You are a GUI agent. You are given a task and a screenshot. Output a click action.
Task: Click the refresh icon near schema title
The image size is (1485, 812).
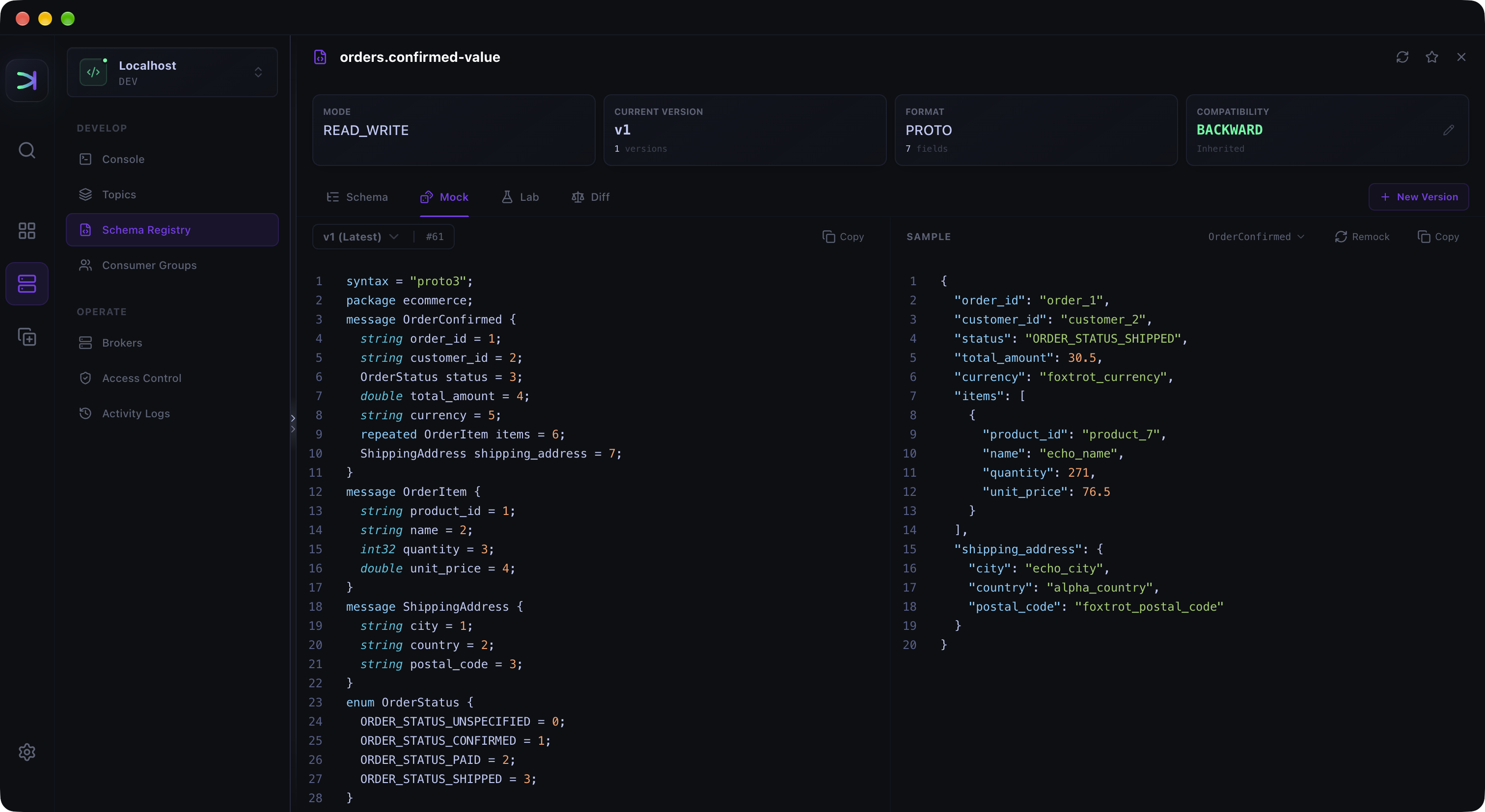[x=1402, y=57]
